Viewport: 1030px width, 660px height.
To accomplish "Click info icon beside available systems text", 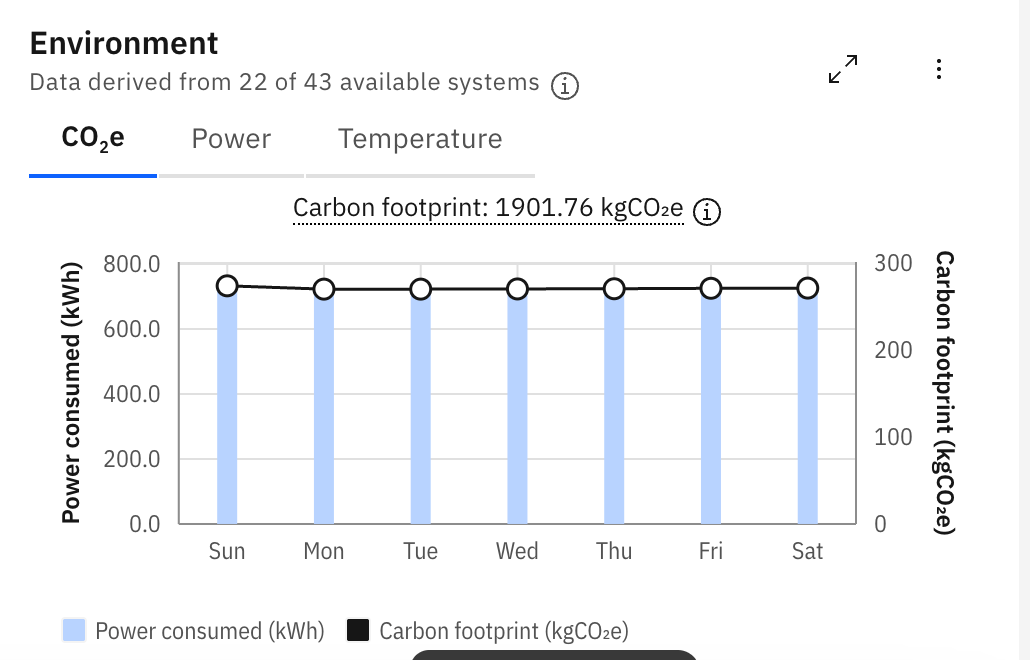I will (x=565, y=85).
